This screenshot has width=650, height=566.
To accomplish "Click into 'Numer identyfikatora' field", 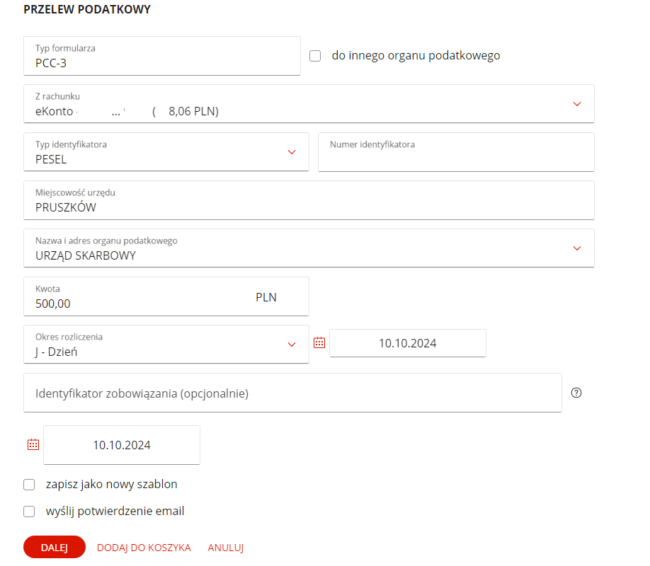I will tap(456, 153).
